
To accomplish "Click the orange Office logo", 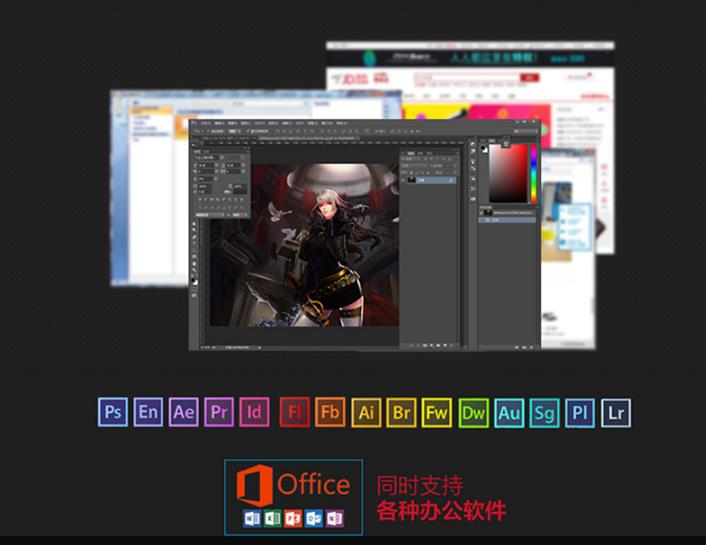I will coord(254,485).
